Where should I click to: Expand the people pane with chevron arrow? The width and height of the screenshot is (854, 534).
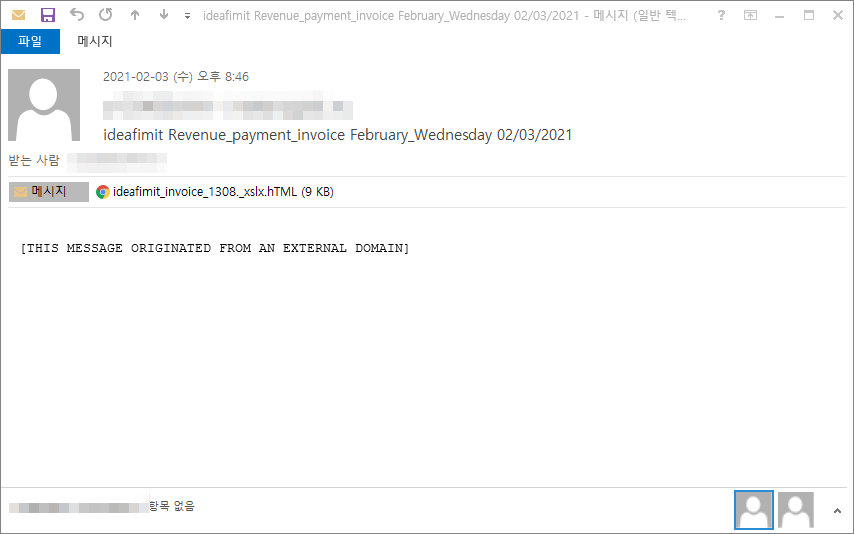point(837,511)
